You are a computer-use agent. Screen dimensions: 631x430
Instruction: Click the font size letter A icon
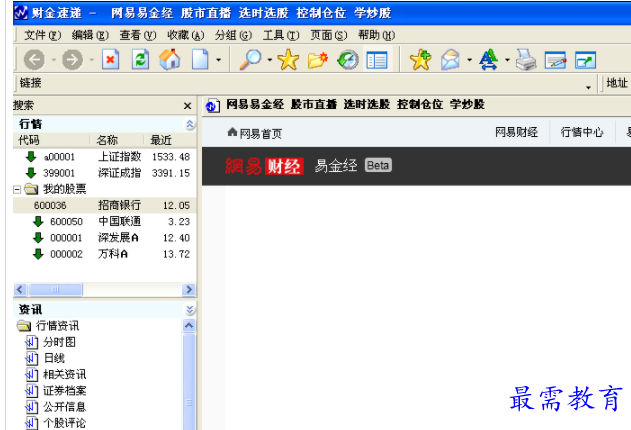[x=489, y=60]
